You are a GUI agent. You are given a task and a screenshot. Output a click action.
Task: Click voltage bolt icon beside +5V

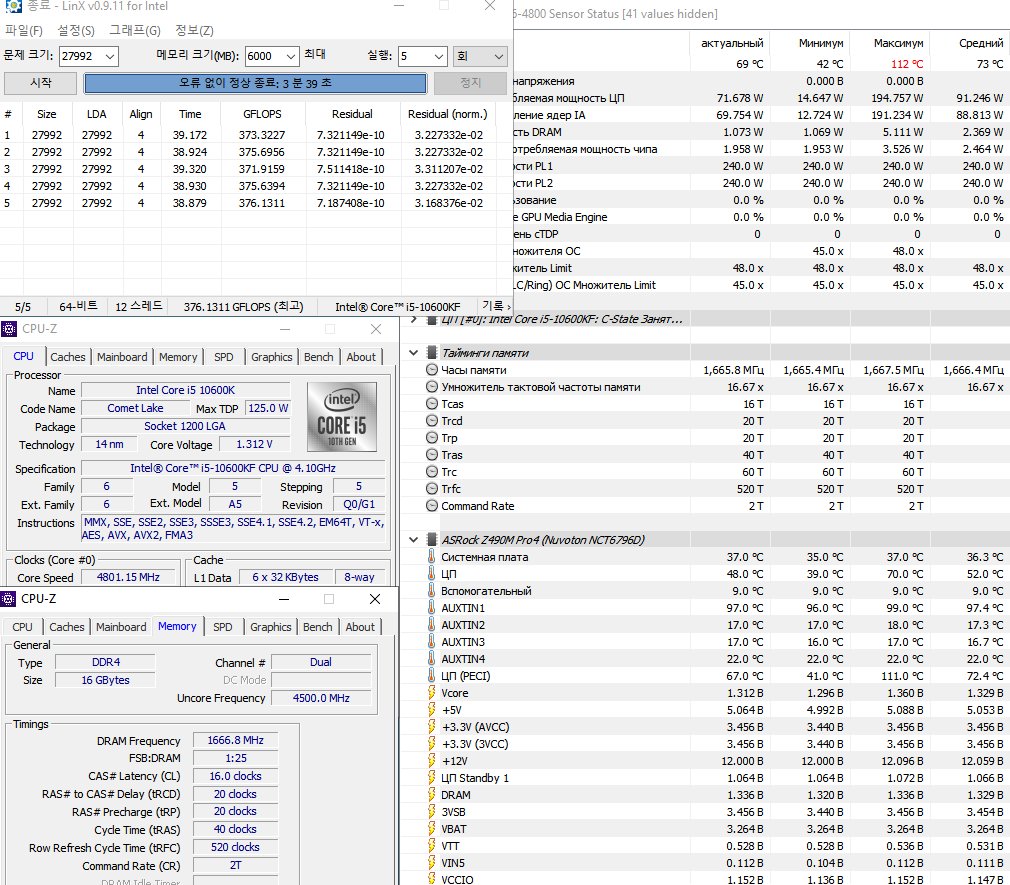point(432,710)
